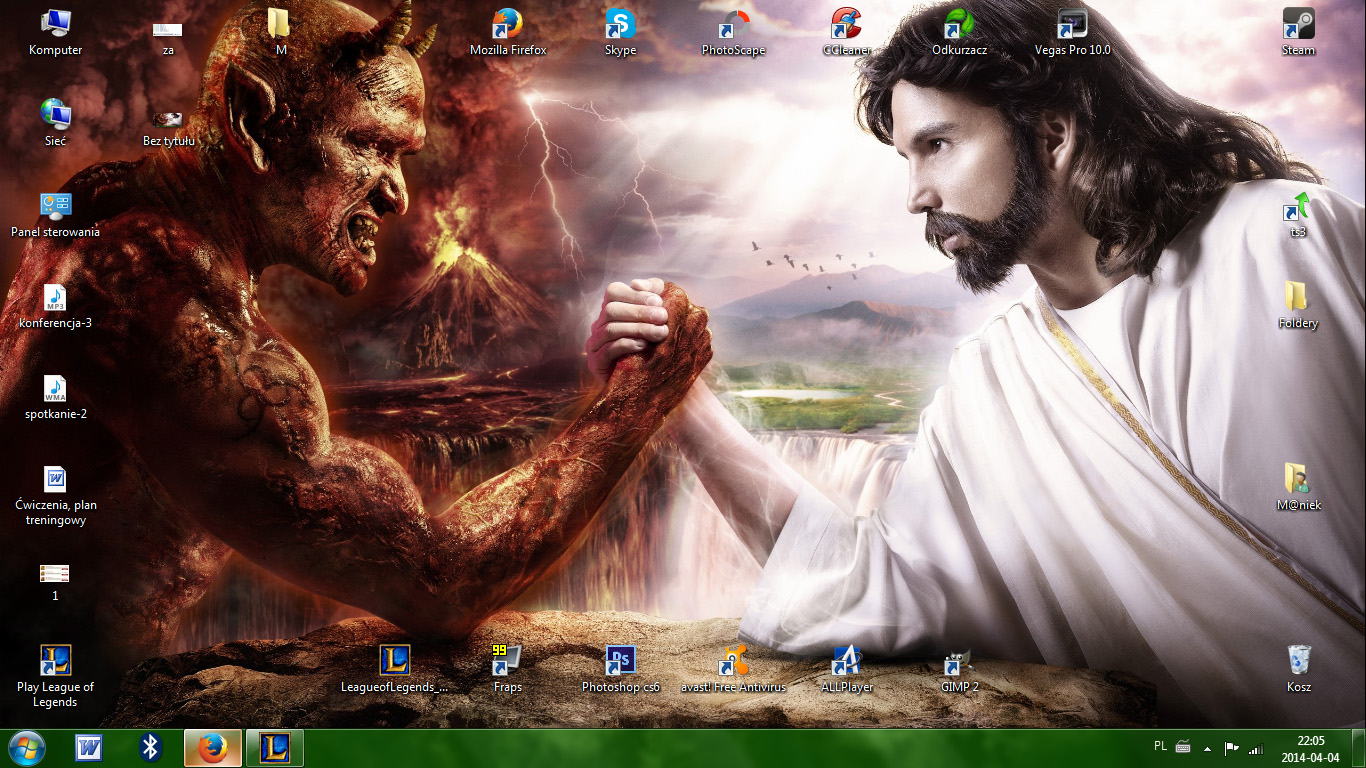The width and height of the screenshot is (1366, 768).
Task: Select the 'Ćwiczenia, plan treningowy' Word document
Action: 55,494
